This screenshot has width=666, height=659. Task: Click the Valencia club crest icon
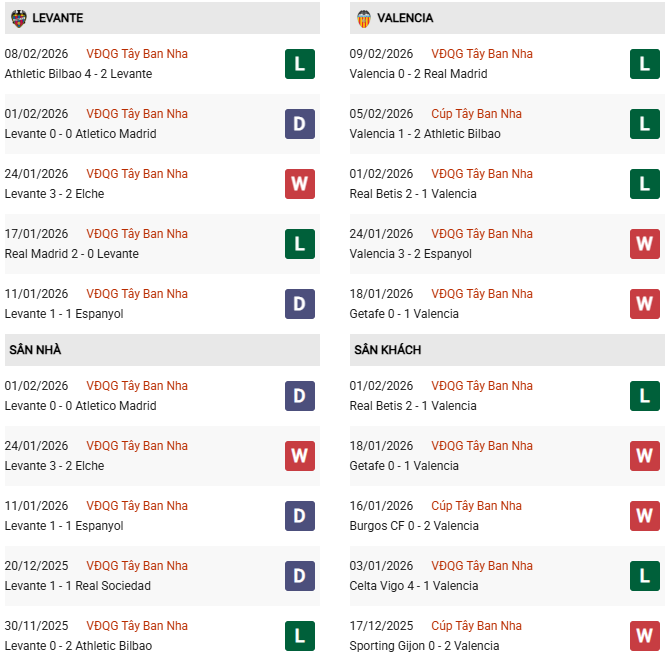pyautogui.click(x=364, y=18)
